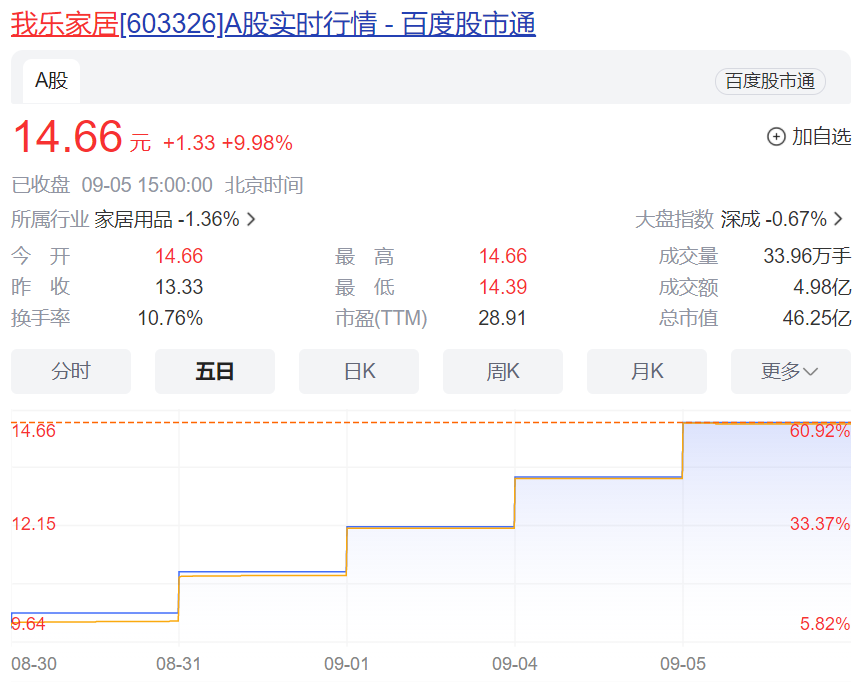Click the 总市值 value 46.25亿
The height and width of the screenshot is (682, 867).
pyautogui.click(x=817, y=318)
